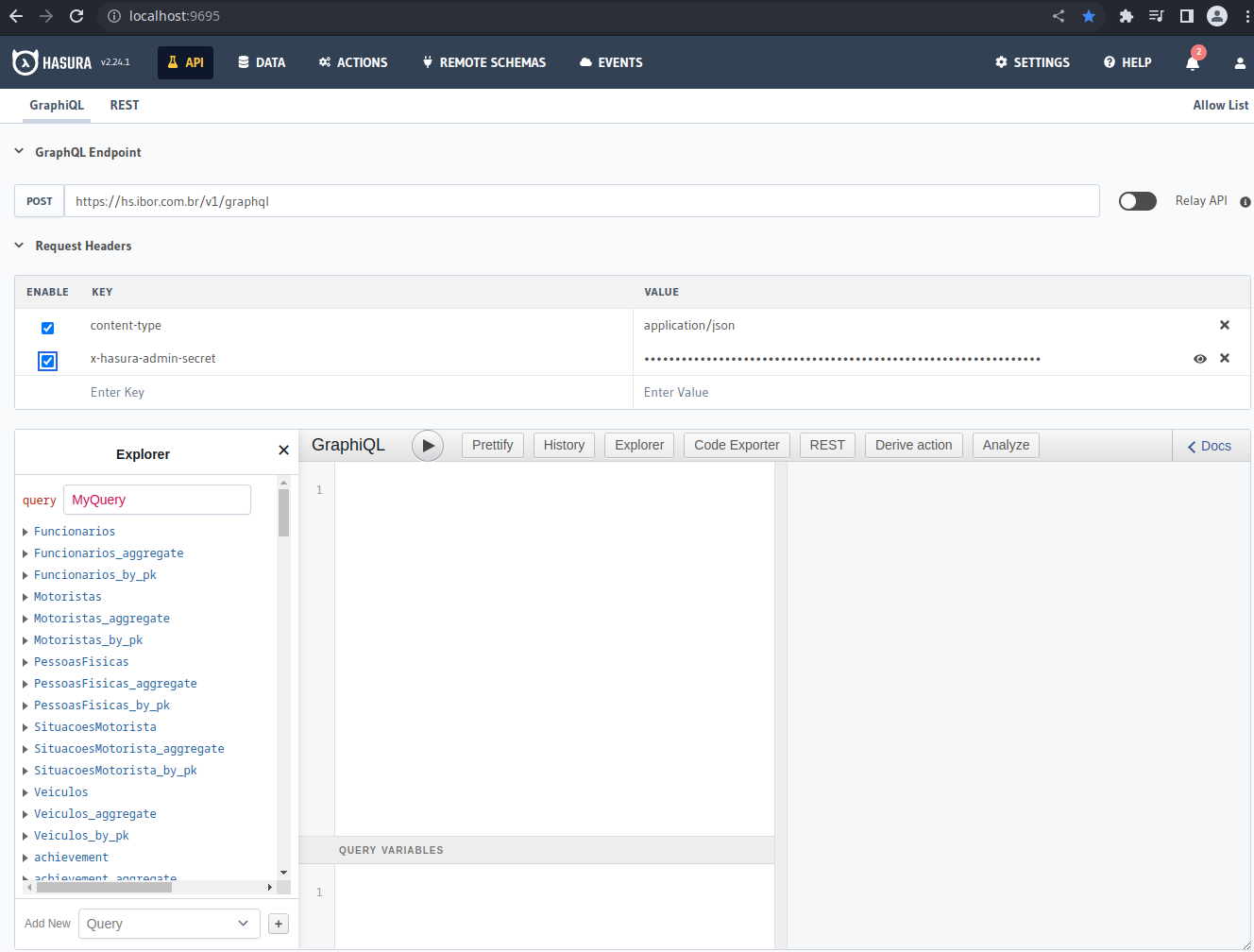Click the Prettify button
The height and width of the screenshot is (952, 1254).
pos(493,445)
